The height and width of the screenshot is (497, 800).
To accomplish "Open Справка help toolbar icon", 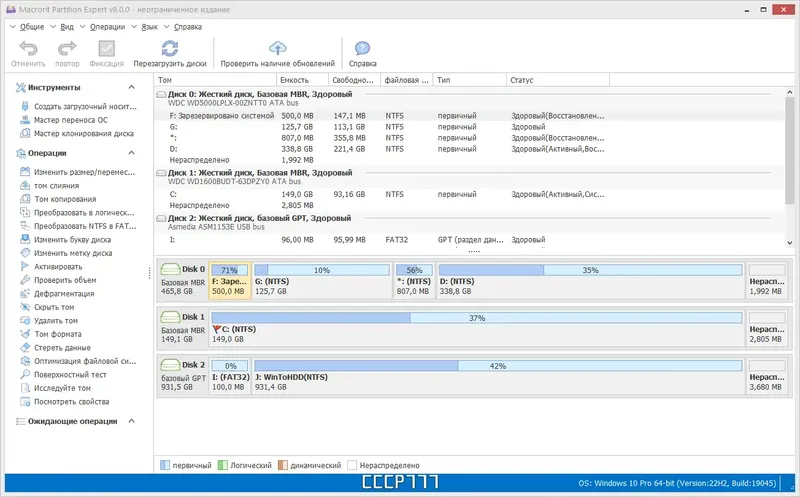I will (x=362, y=48).
